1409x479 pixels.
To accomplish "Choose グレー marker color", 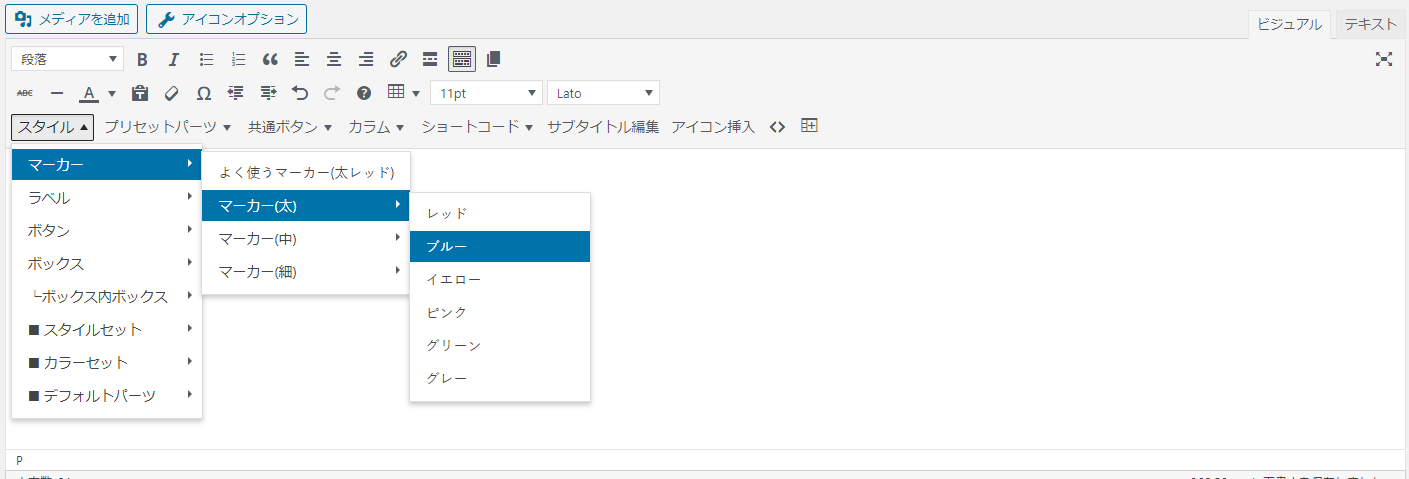I will pos(500,379).
